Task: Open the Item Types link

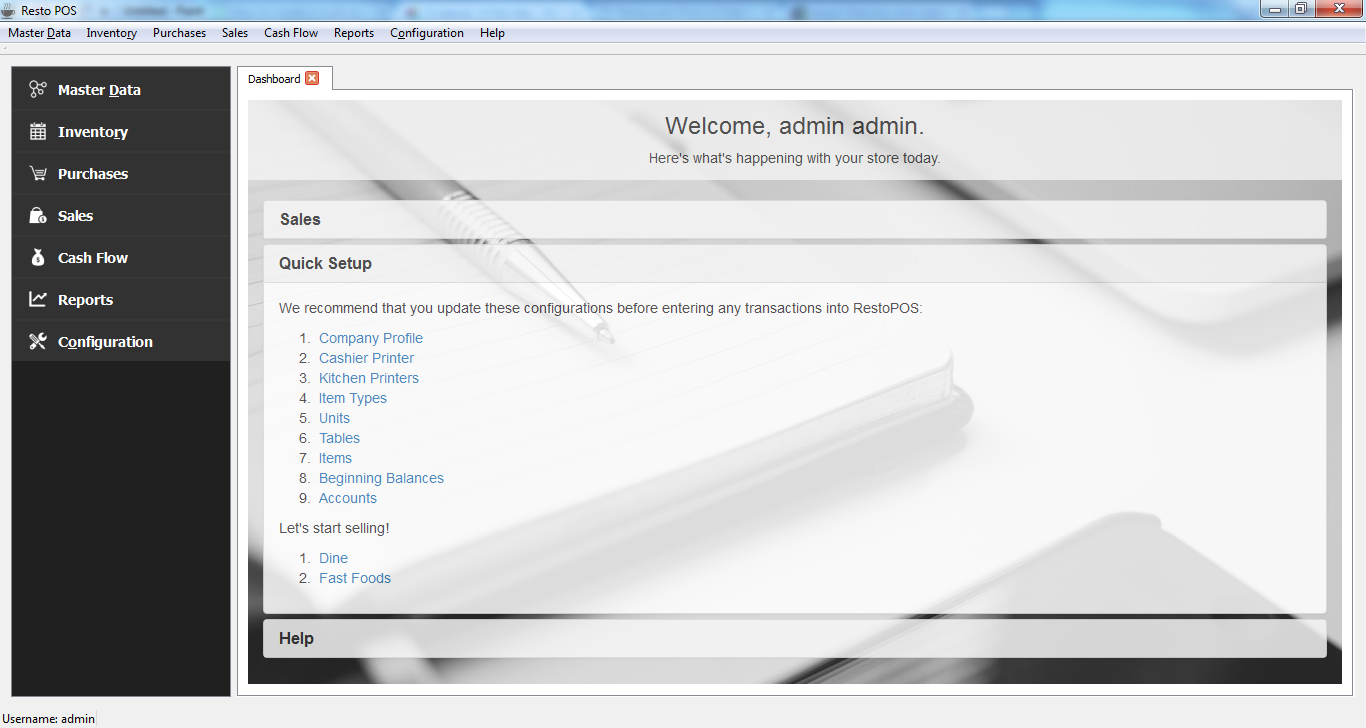Action: coord(353,398)
